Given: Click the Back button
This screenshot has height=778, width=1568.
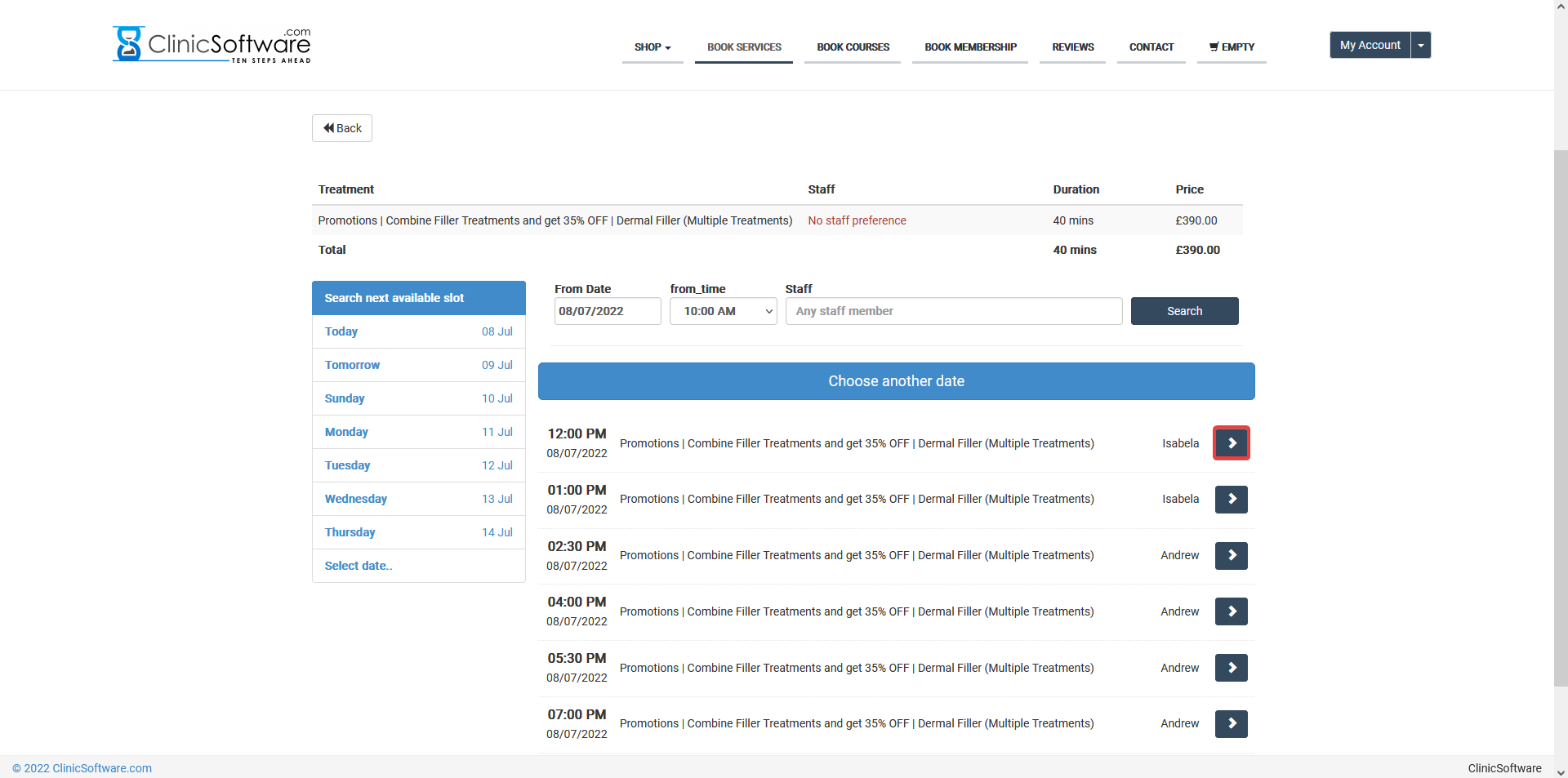Looking at the screenshot, I should pos(342,128).
